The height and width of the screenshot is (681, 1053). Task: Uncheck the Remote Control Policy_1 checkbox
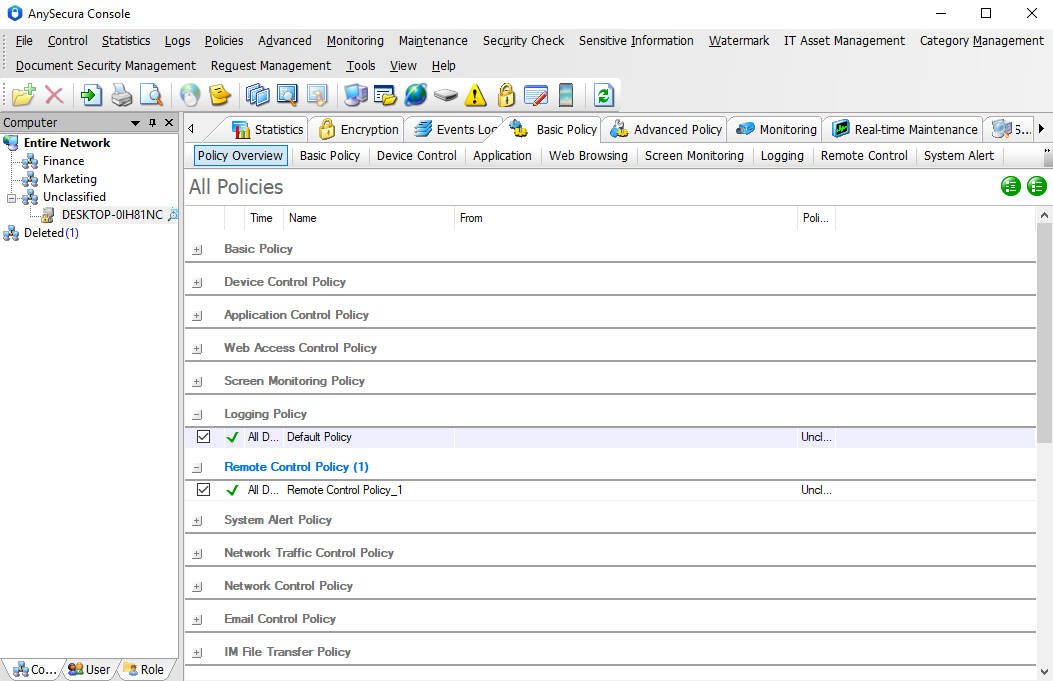point(204,490)
